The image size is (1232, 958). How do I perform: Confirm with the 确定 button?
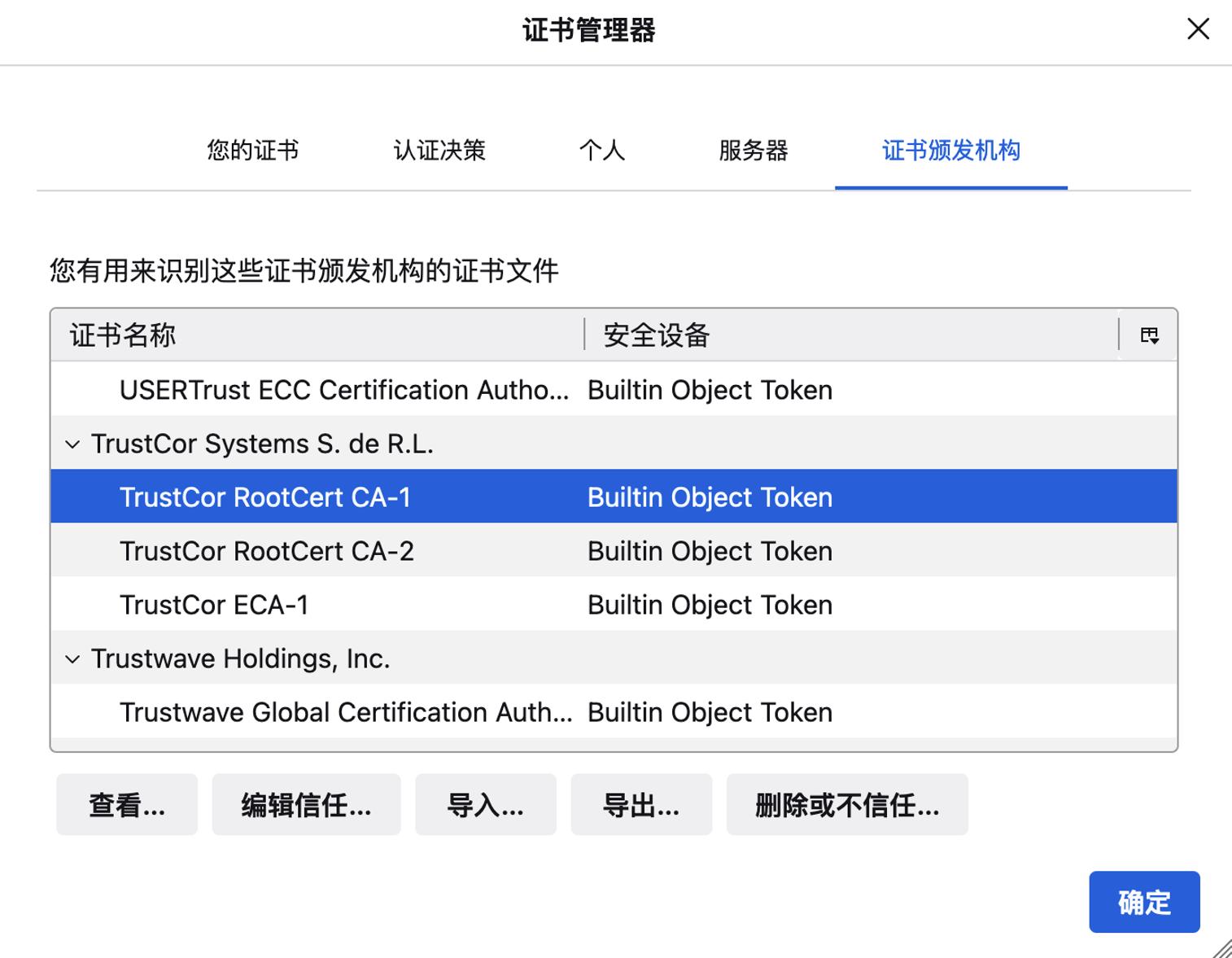[x=1144, y=902]
